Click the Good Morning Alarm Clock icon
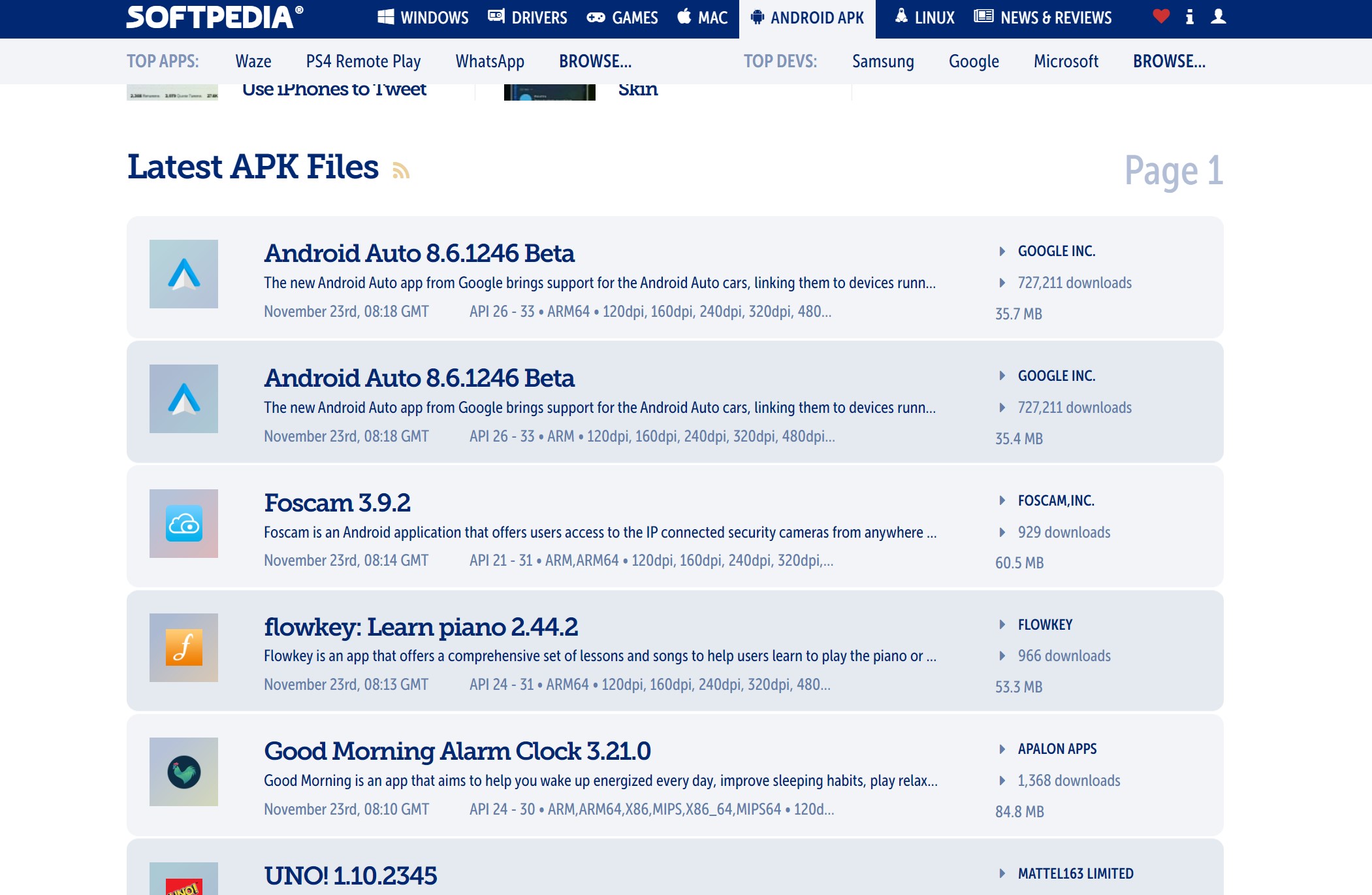1372x895 pixels. [184, 771]
